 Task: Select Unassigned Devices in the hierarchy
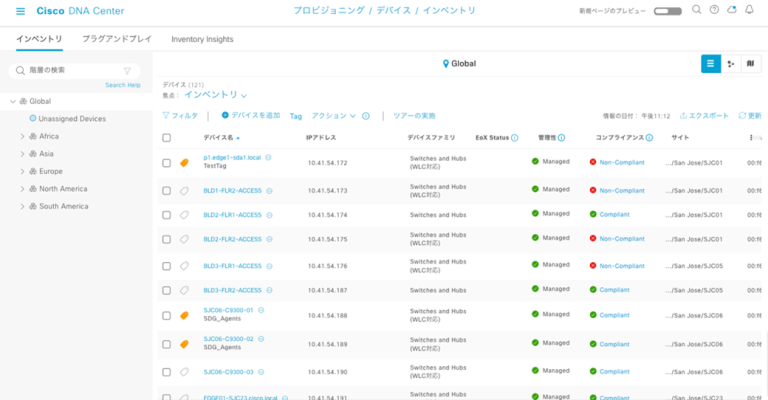tap(72, 119)
